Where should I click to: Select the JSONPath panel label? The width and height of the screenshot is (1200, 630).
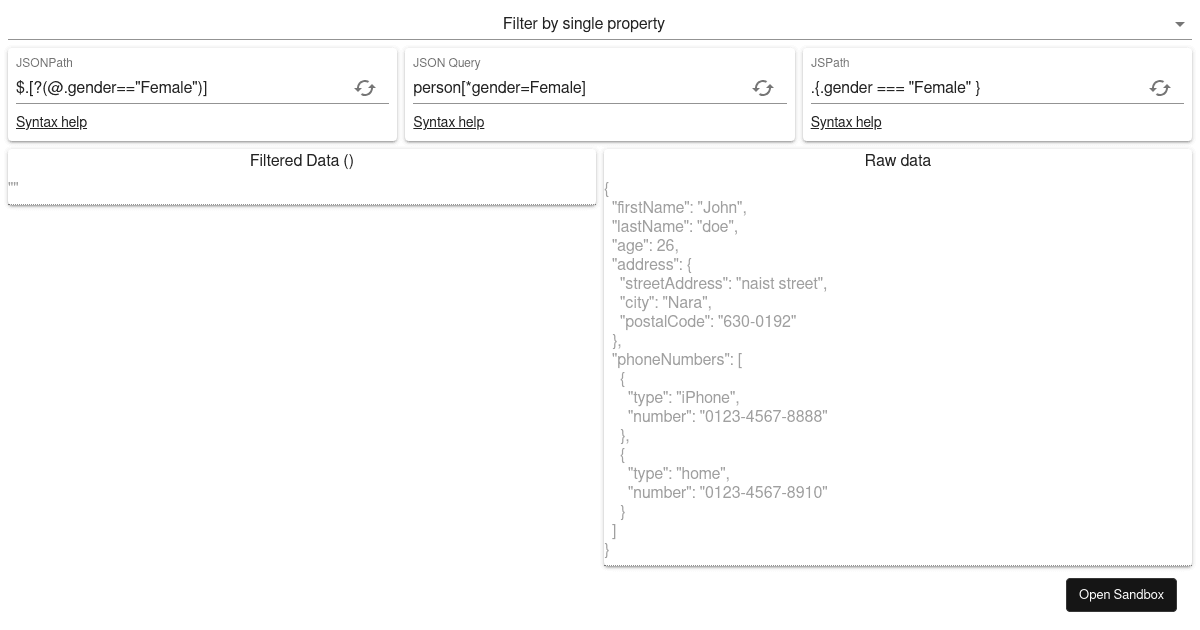(x=45, y=63)
